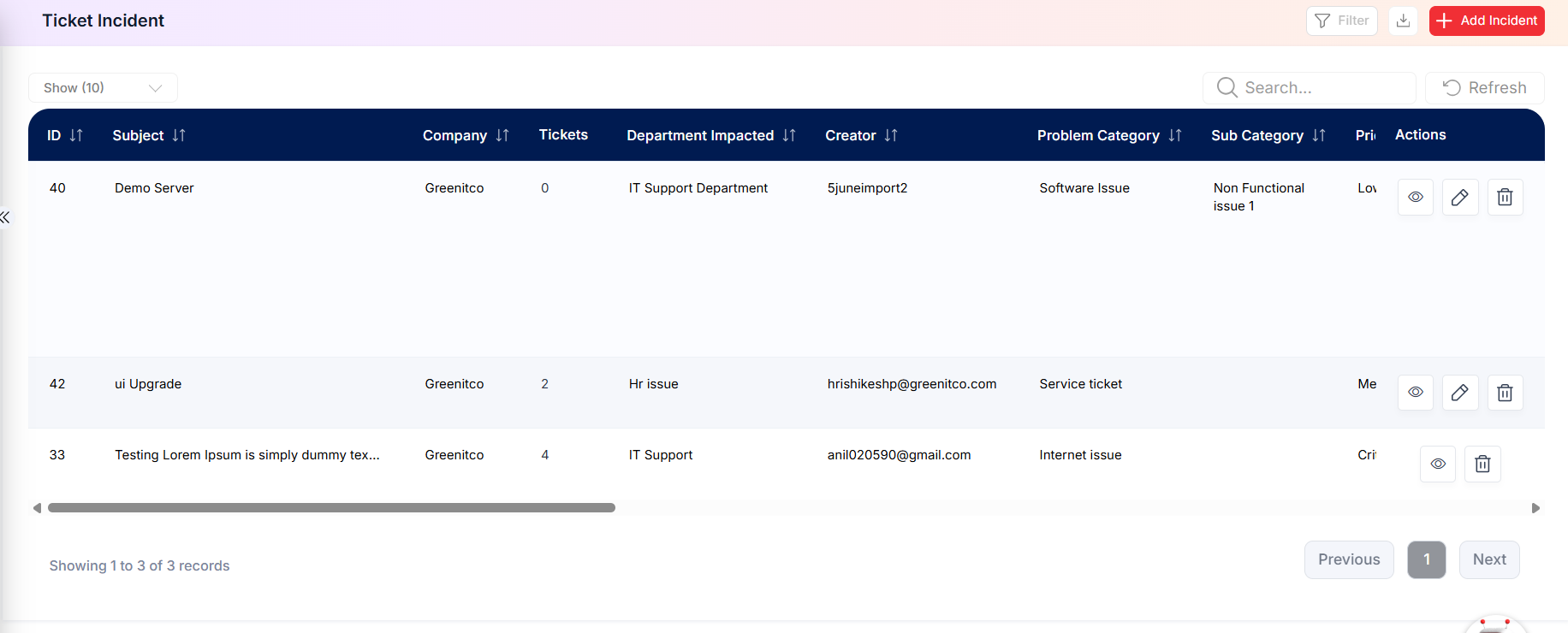Edit the Demo Server incident

coord(1460,198)
